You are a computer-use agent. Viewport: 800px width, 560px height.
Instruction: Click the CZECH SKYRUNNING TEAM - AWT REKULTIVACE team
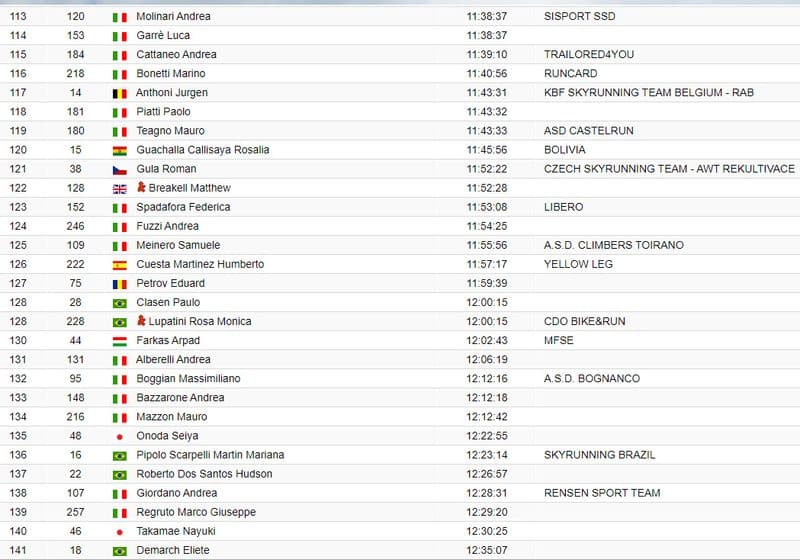[669, 169]
